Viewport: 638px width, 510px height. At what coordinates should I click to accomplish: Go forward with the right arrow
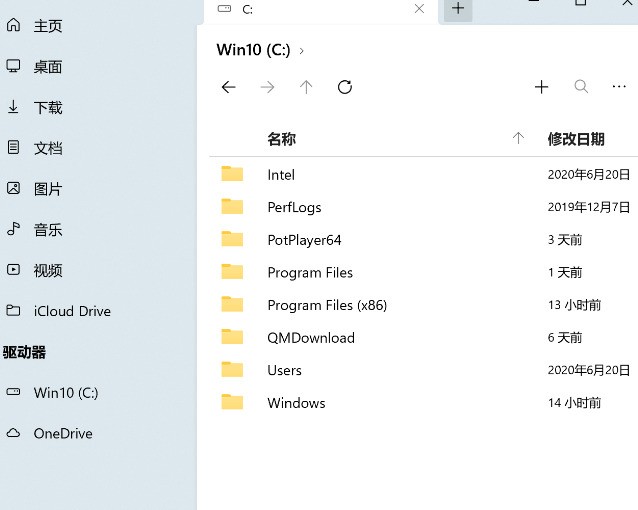pyautogui.click(x=267, y=87)
